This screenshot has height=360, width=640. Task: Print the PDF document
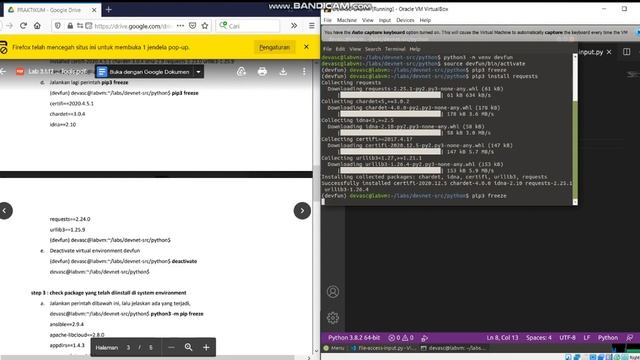coord(262,72)
